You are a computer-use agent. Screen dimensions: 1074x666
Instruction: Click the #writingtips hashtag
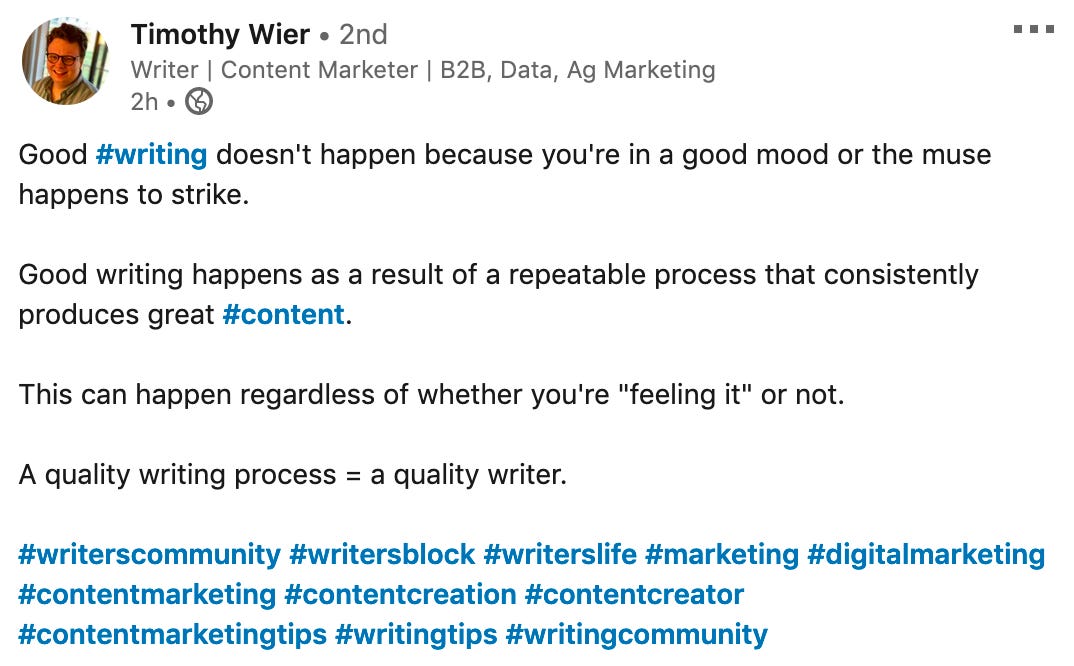(416, 634)
